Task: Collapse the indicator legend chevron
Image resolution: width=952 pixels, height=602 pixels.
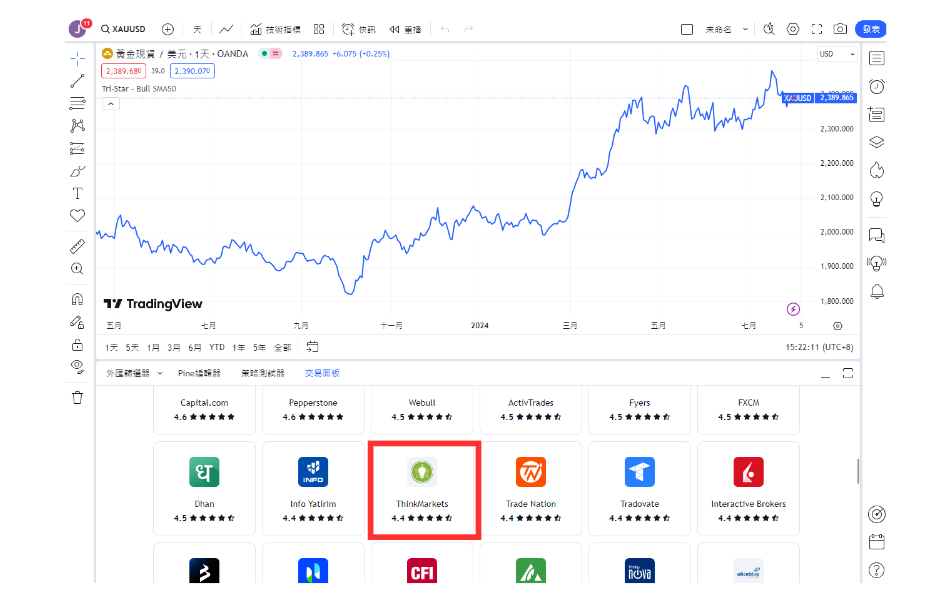Action: pyautogui.click(x=110, y=104)
